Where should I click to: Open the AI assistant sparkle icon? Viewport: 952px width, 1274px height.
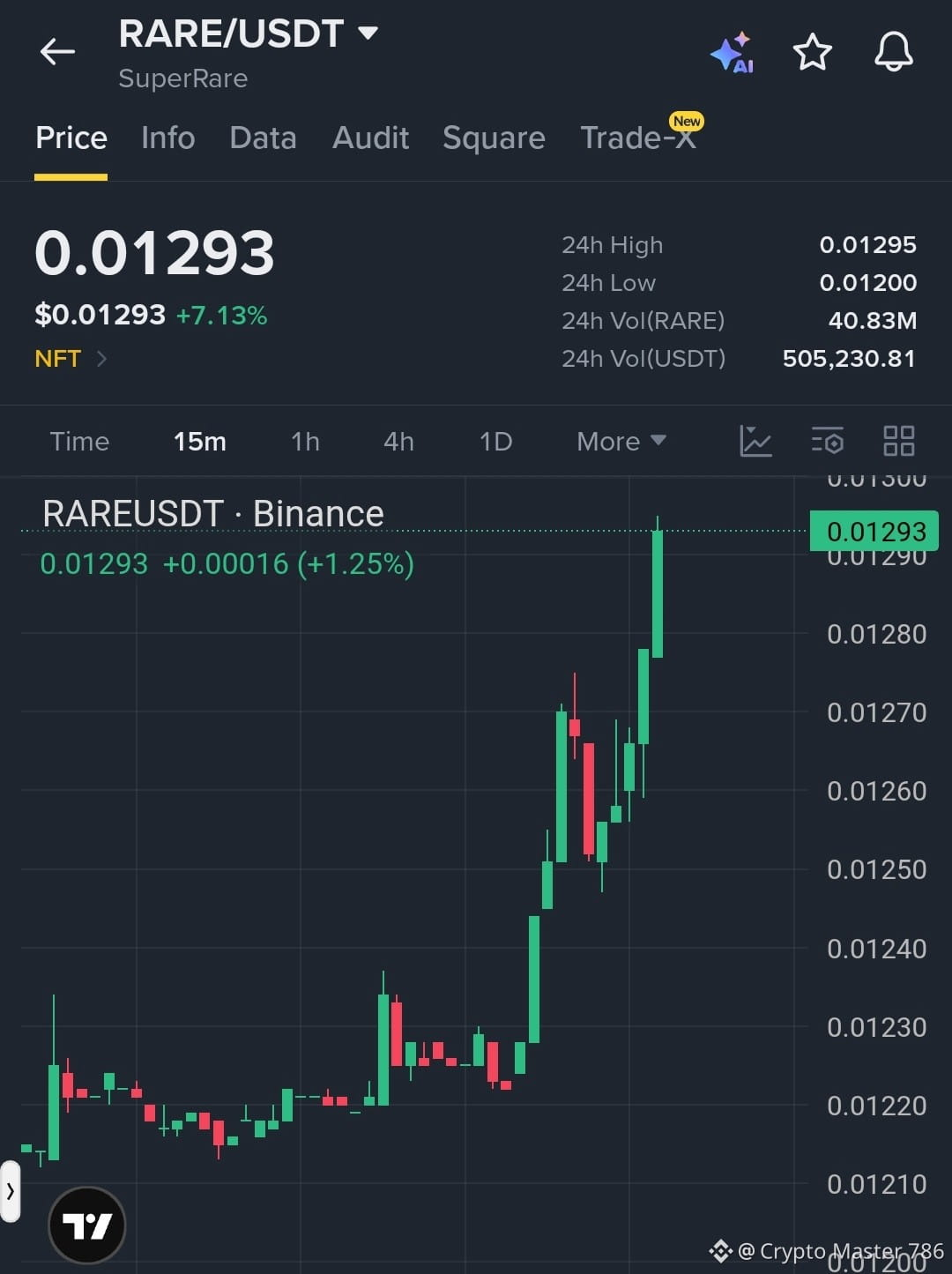(732, 53)
